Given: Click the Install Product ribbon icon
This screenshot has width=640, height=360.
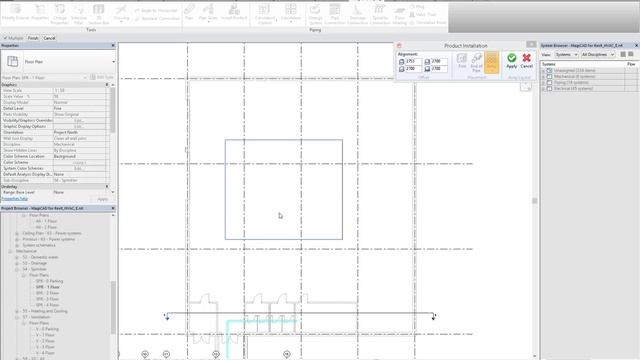Looking at the screenshot, I should click(234, 12).
